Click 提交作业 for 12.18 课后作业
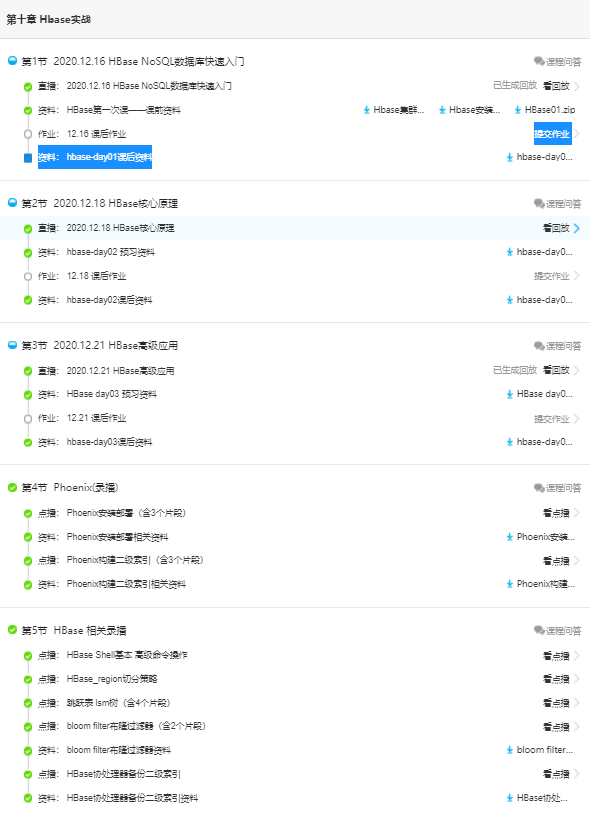The width and height of the screenshot is (590, 818). (x=551, y=276)
